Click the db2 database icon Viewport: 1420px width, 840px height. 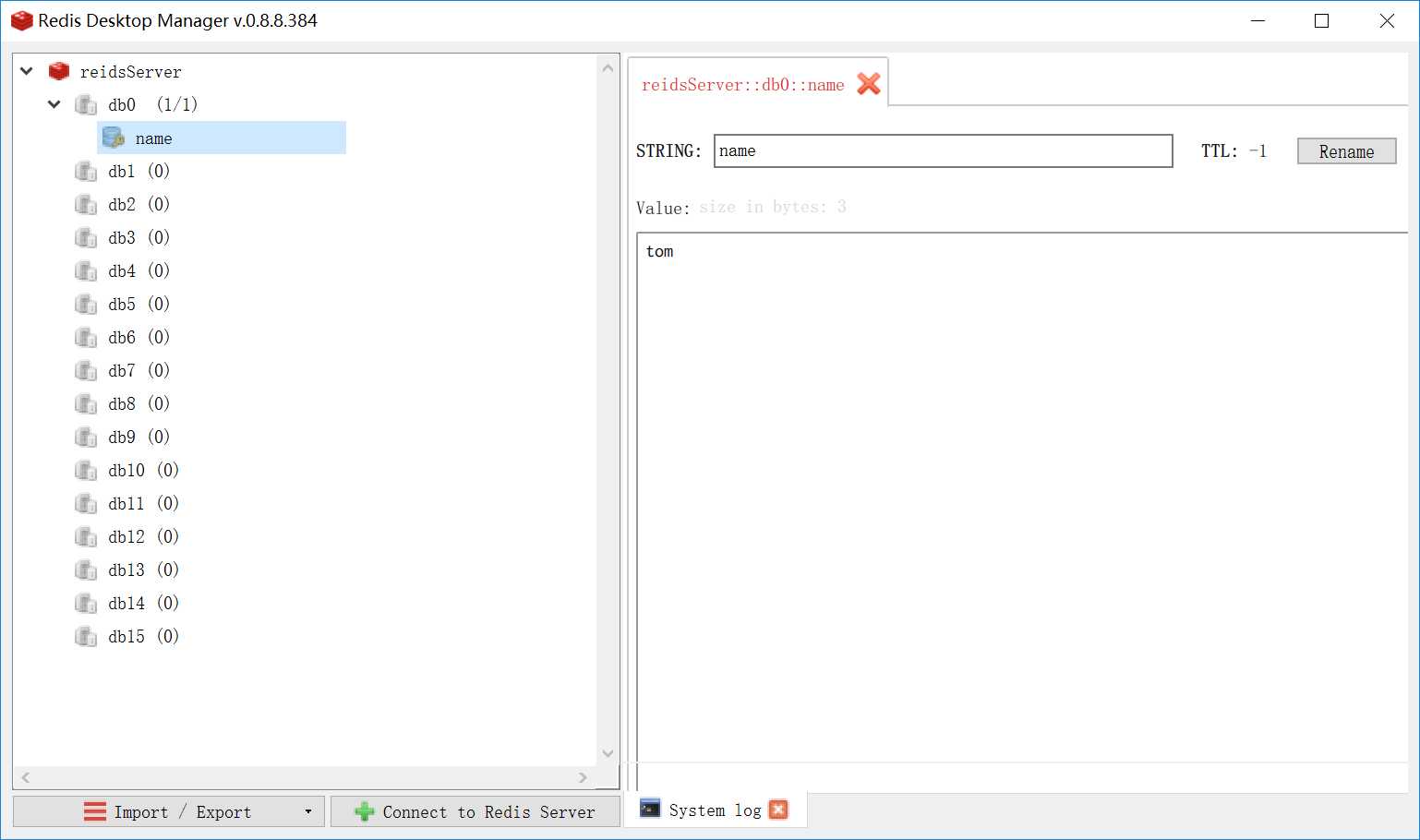86,204
